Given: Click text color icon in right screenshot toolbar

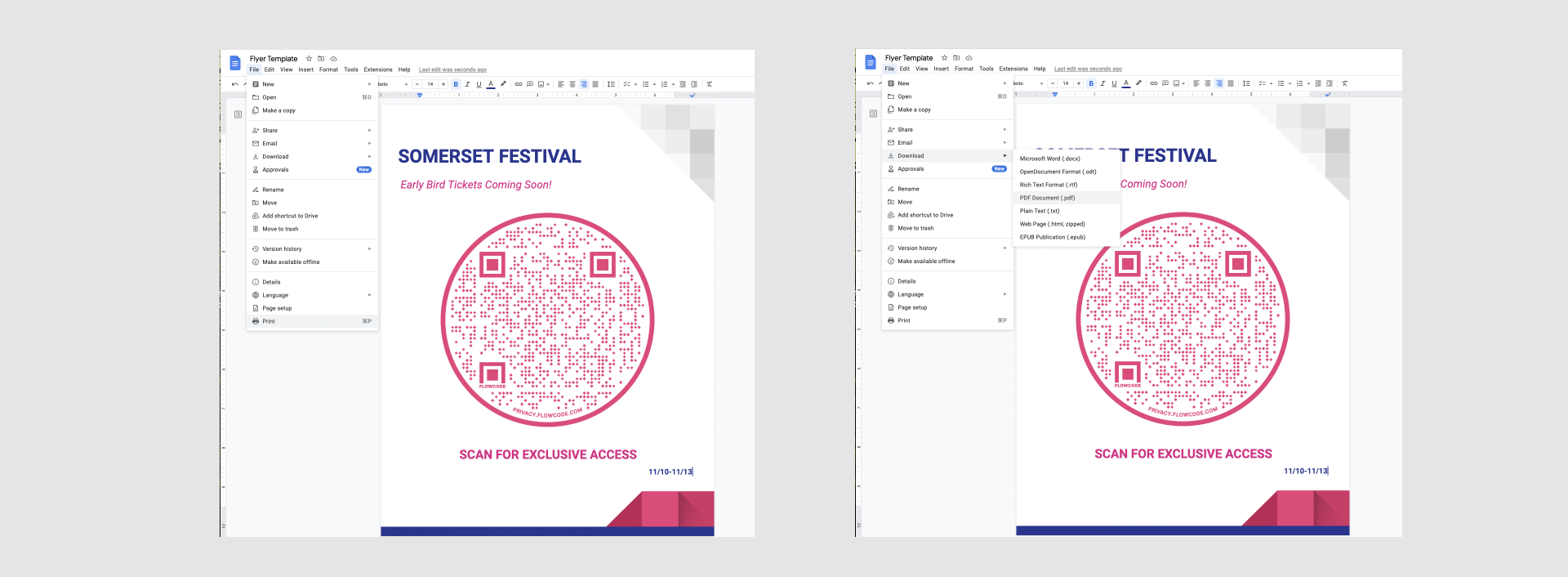Looking at the screenshot, I should click(x=1125, y=83).
